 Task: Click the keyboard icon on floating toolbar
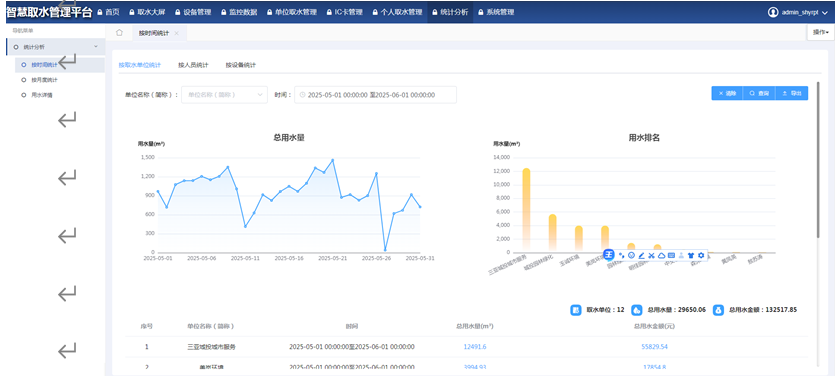tap(671, 255)
